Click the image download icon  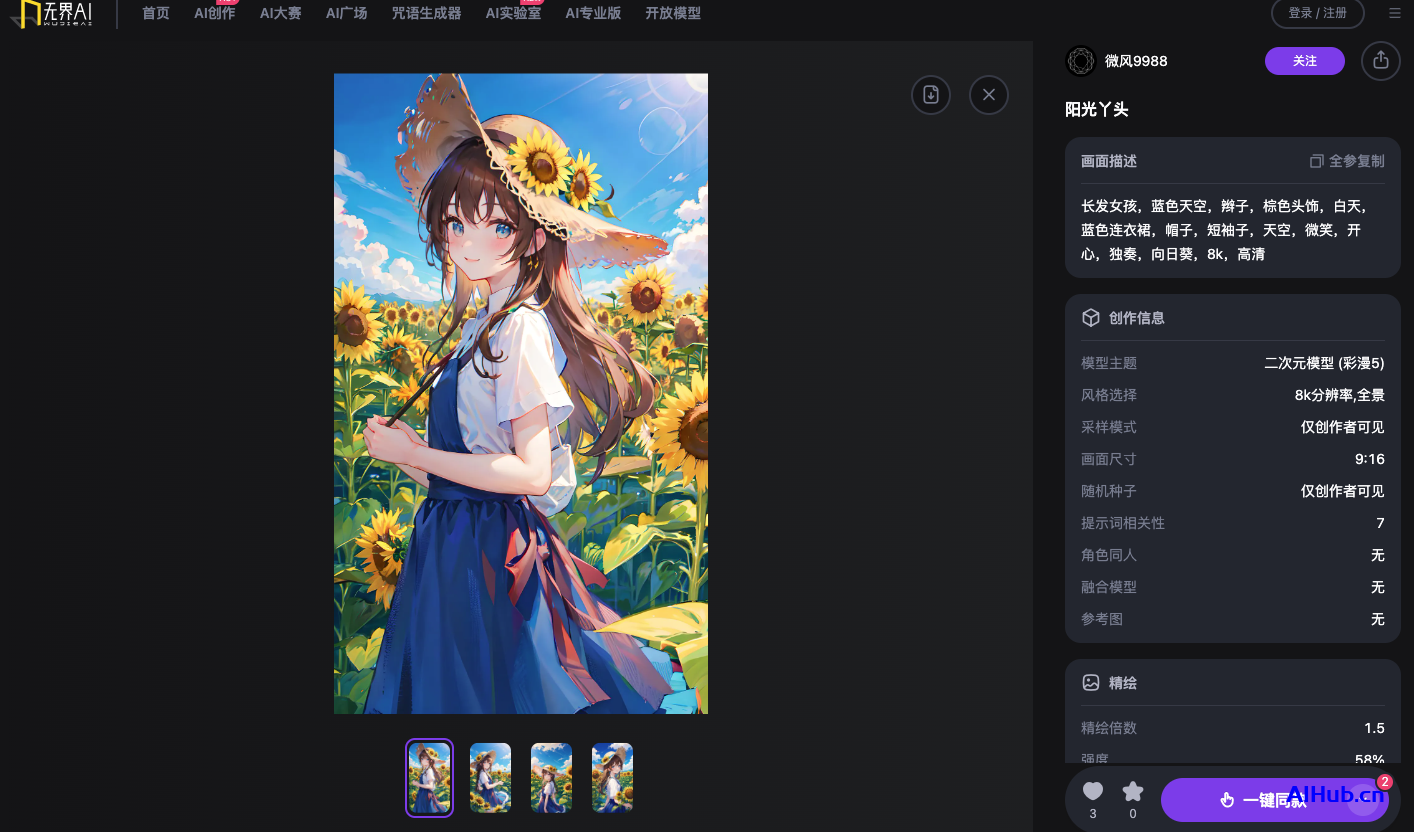click(930, 94)
